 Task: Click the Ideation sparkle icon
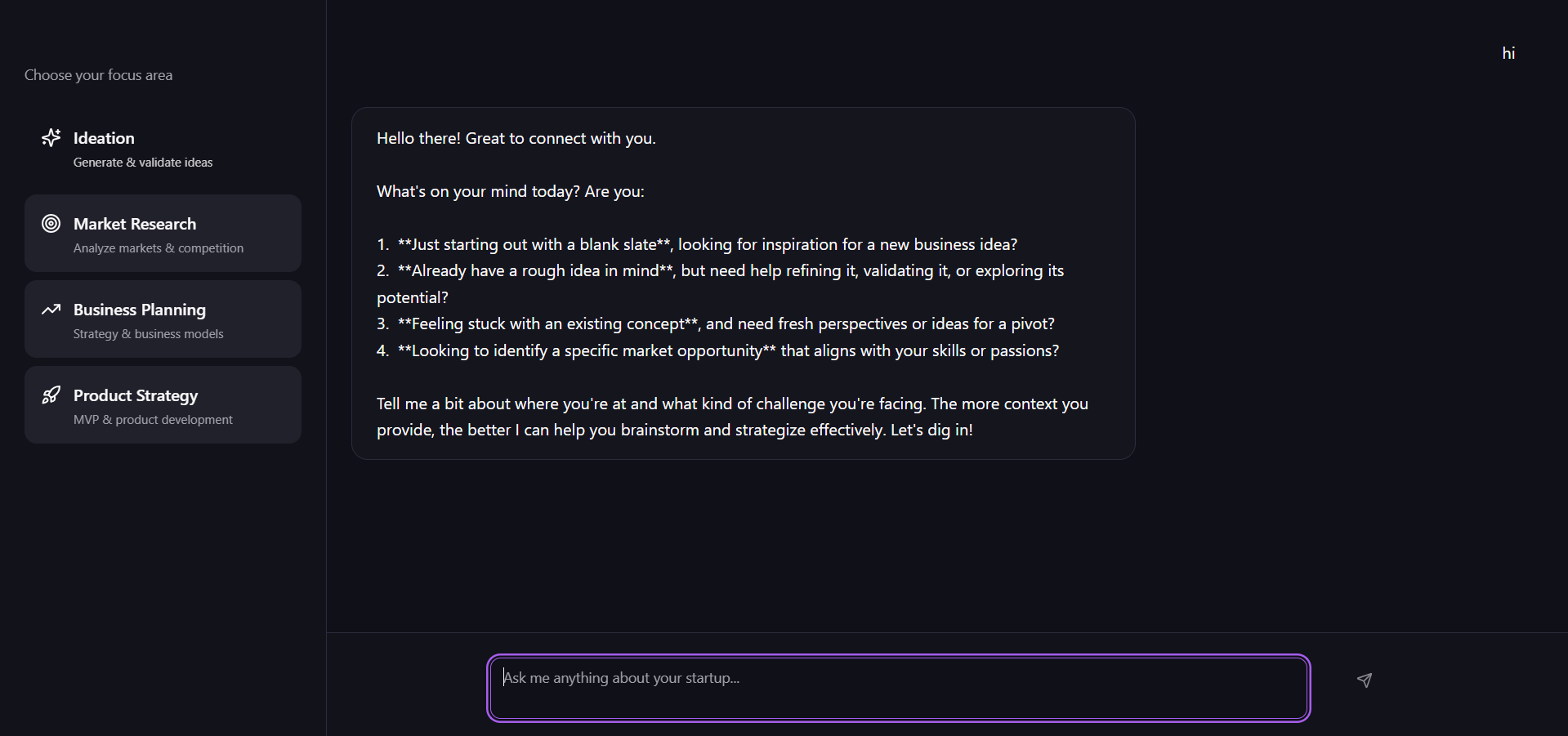51,137
